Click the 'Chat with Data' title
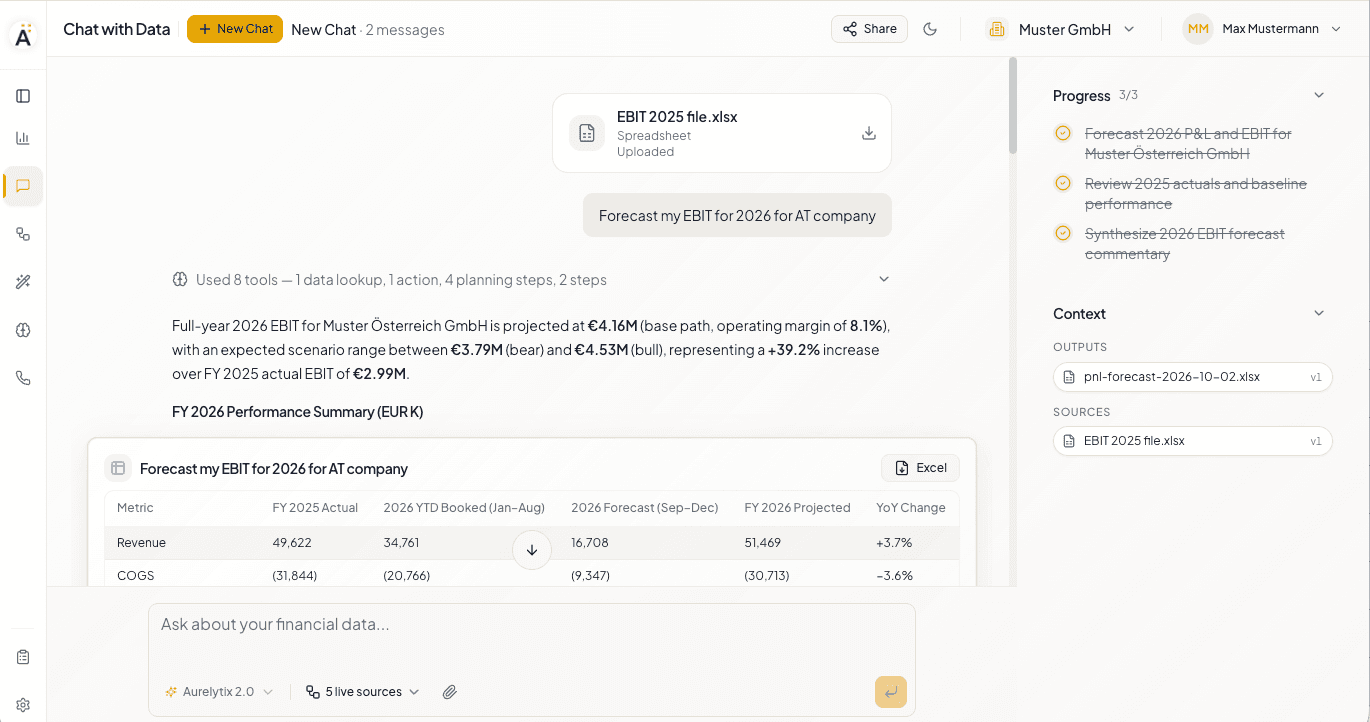Viewport: 1370px width, 722px height. [x=117, y=29]
